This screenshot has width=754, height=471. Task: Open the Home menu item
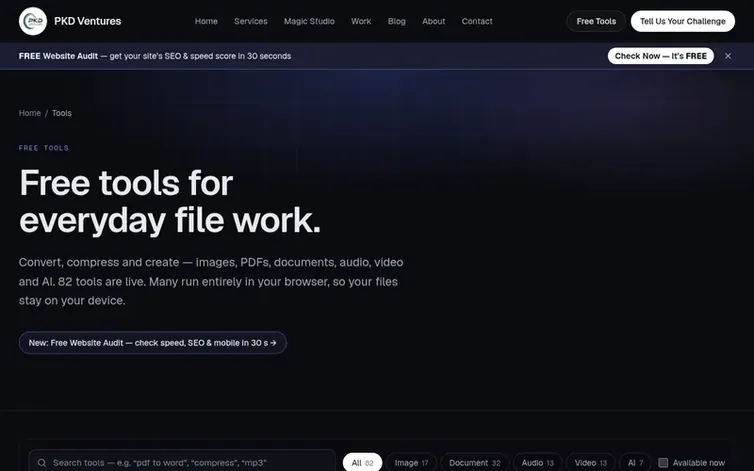[x=206, y=21]
